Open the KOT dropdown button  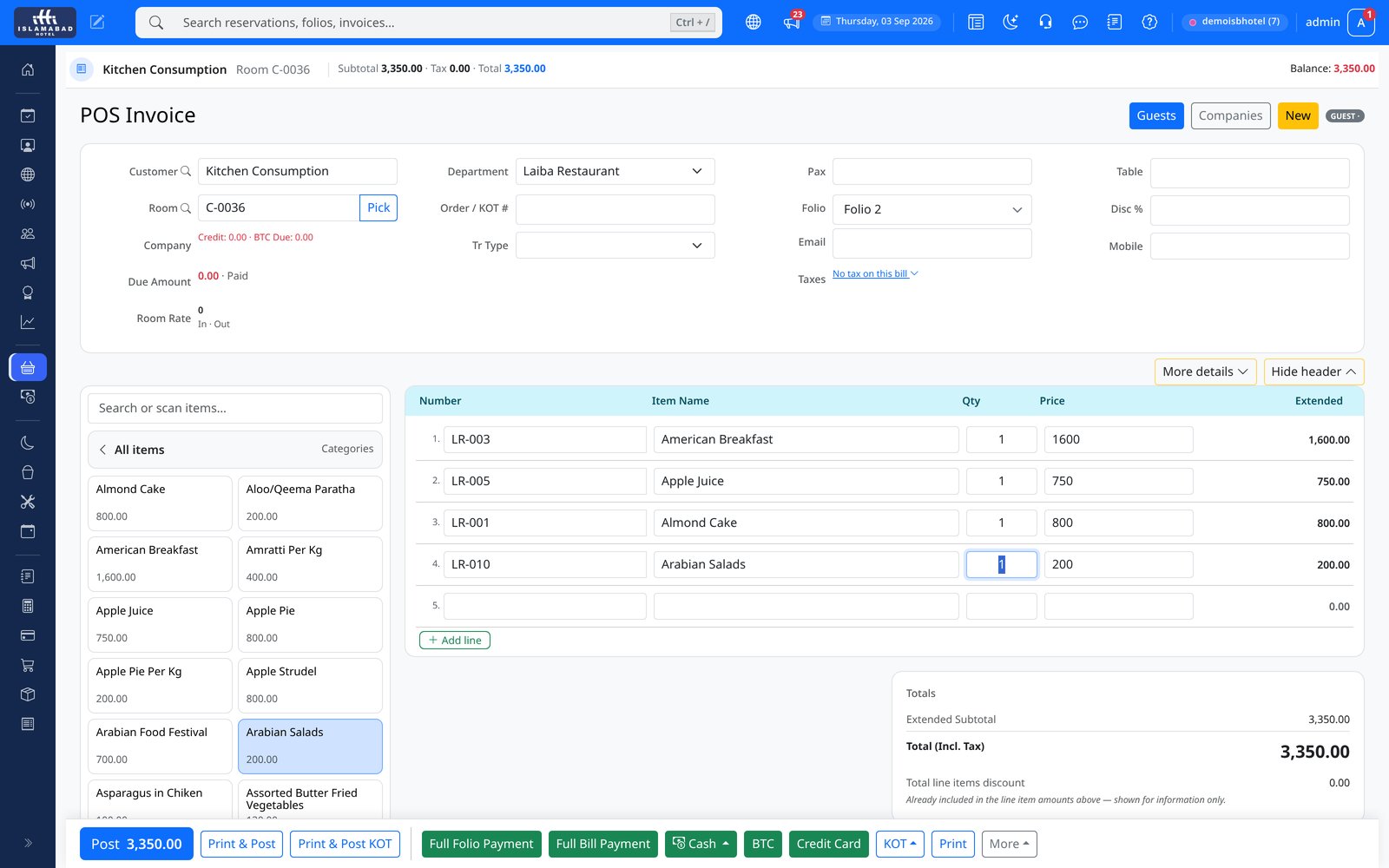[900, 844]
